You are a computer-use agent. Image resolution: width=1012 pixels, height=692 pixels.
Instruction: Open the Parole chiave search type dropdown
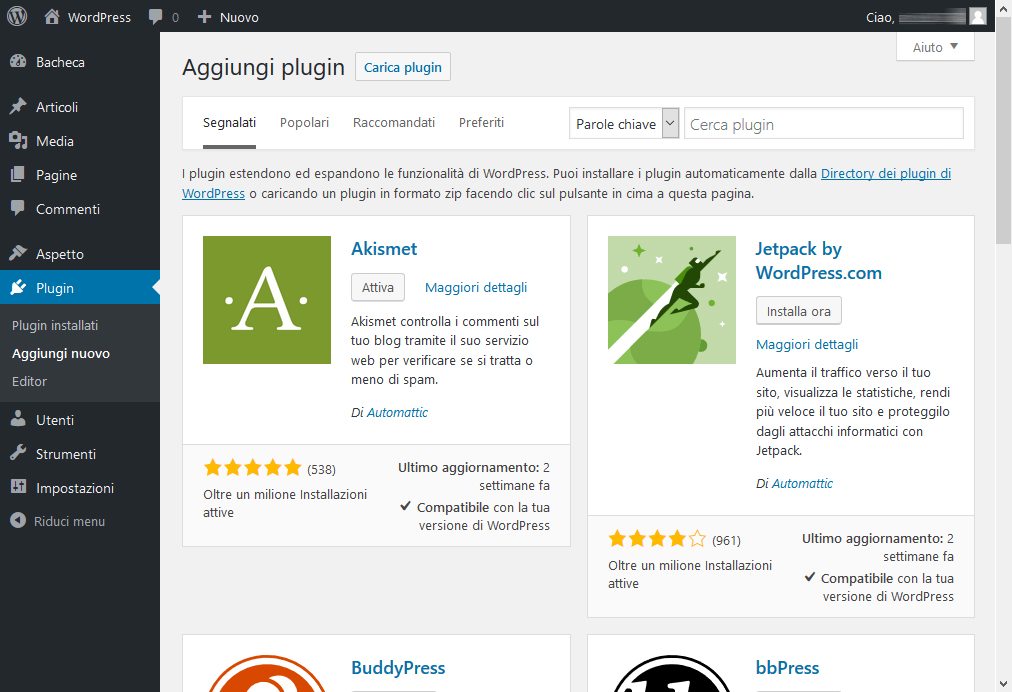624,124
